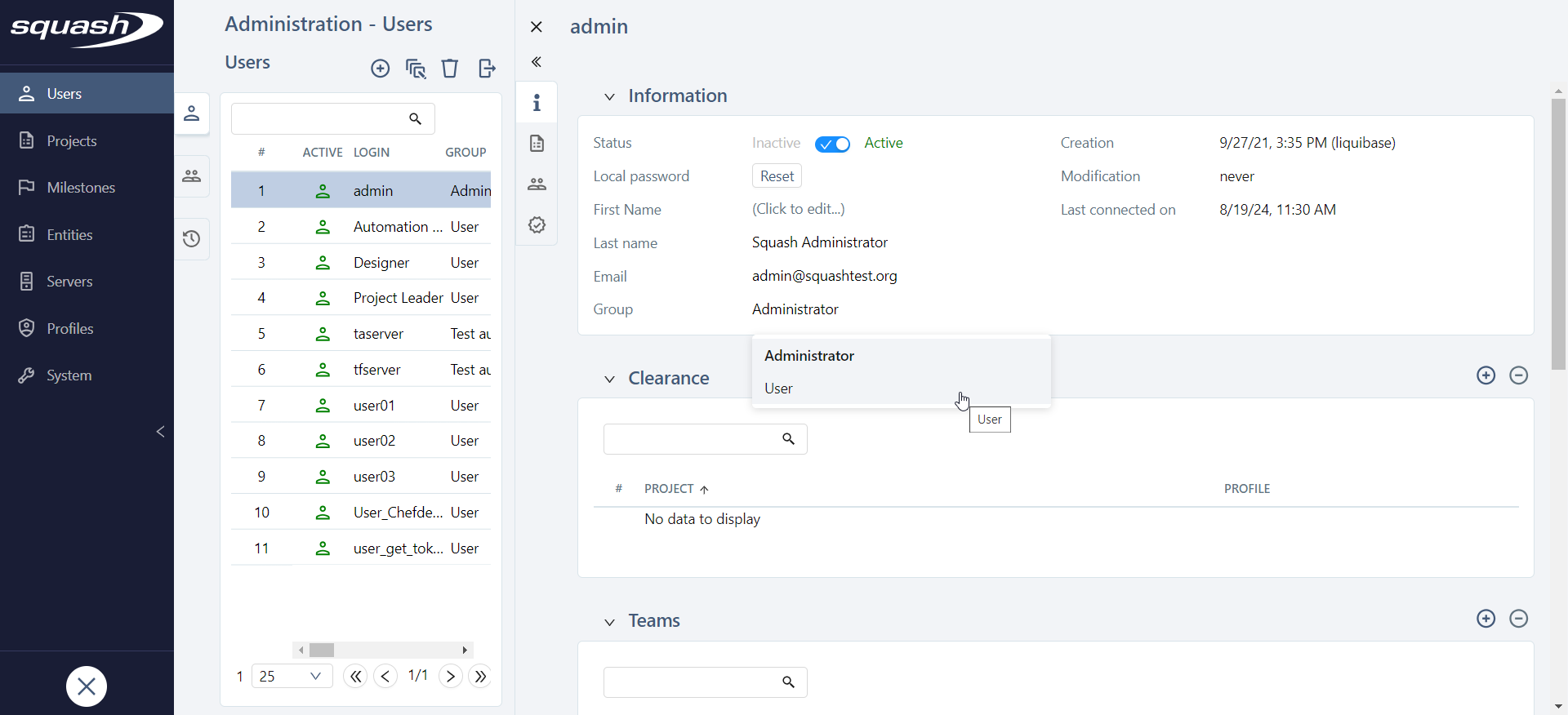
Task: Select User from the group dropdown
Action: tap(779, 389)
